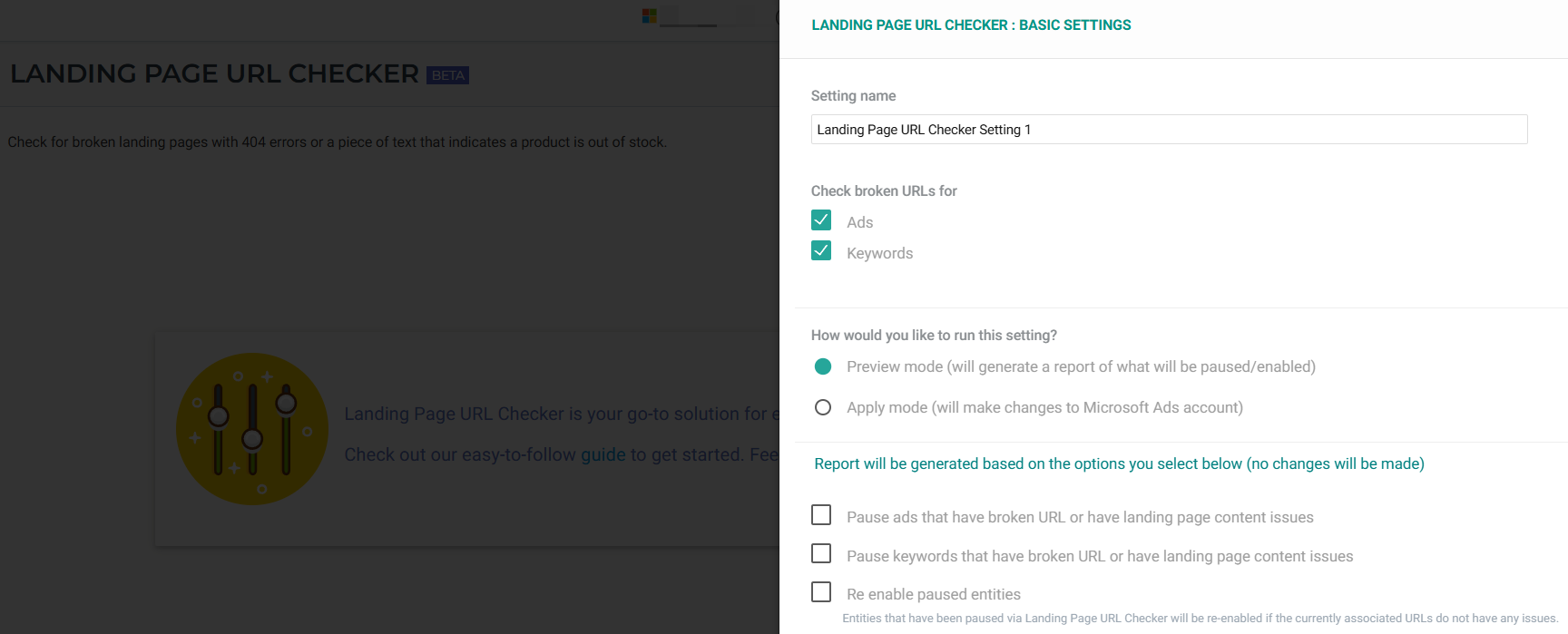Select Apply mode radio button
Viewport: 1568px width, 634px height.
click(823, 407)
